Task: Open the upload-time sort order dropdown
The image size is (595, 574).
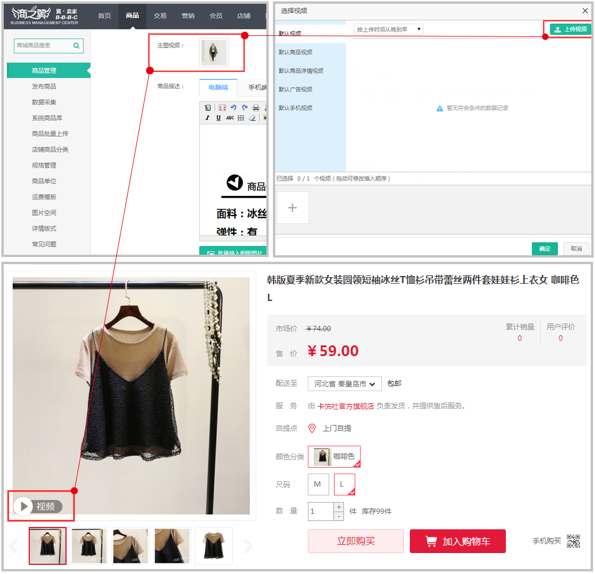Action: (x=389, y=29)
